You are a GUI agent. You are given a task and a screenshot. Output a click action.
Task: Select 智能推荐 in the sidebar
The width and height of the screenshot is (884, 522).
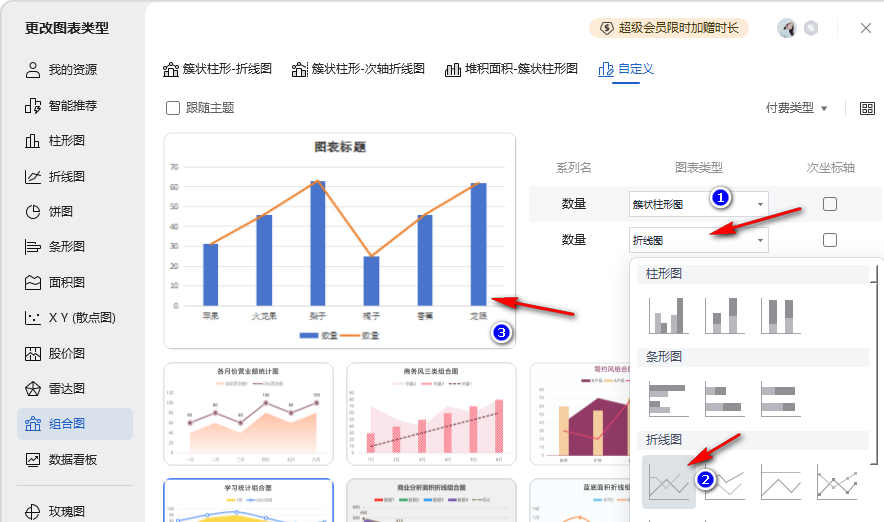click(61, 105)
